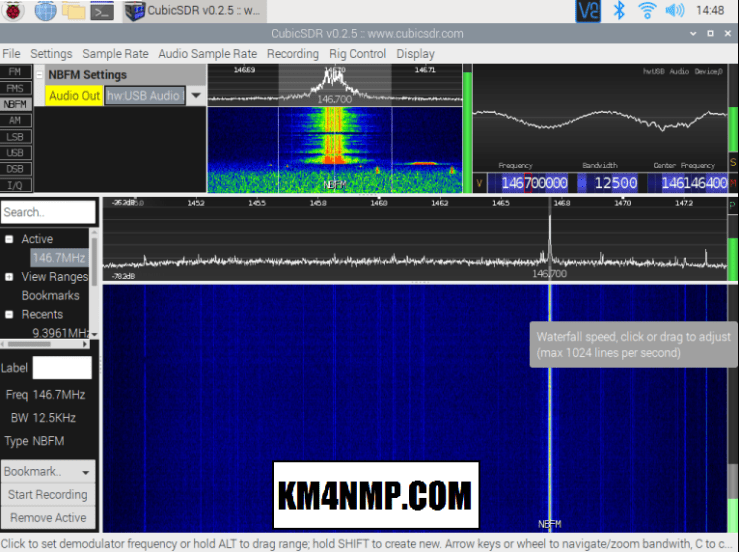Open the Bookmark dropdown
739x552 pixels.
pyautogui.click(x=48, y=471)
